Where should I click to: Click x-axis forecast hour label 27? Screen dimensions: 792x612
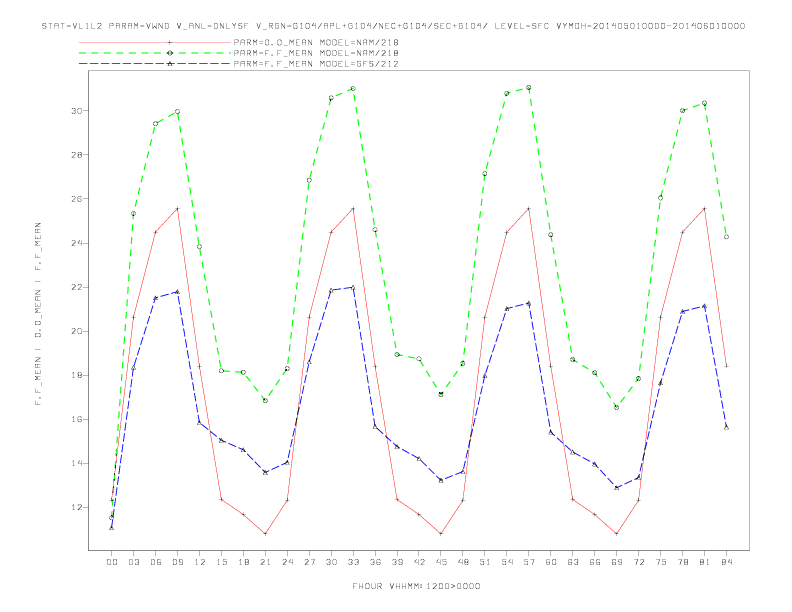click(x=309, y=562)
